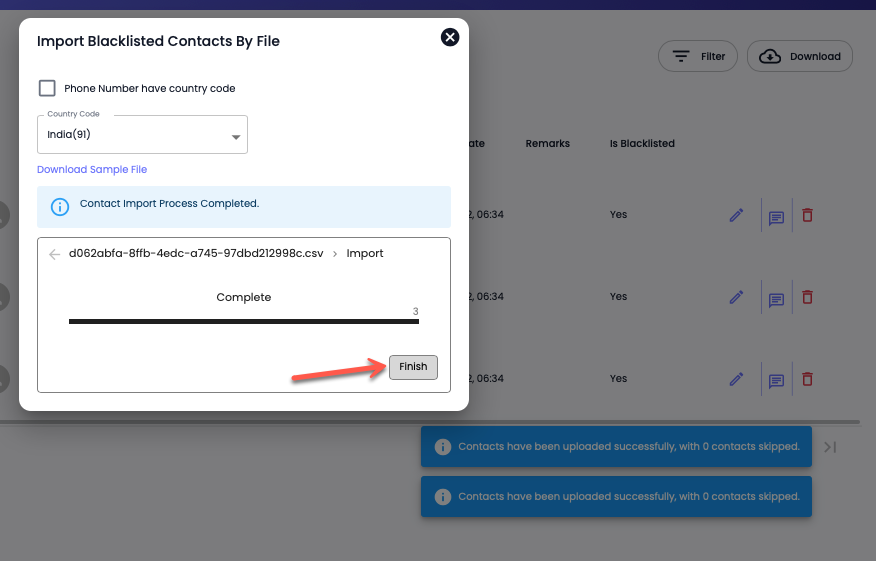Image resolution: width=876 pixels, height=561 pixels.
Task: Delete the first contact with the trash icon
Action: pyautogui.click(x=807, y=215)
